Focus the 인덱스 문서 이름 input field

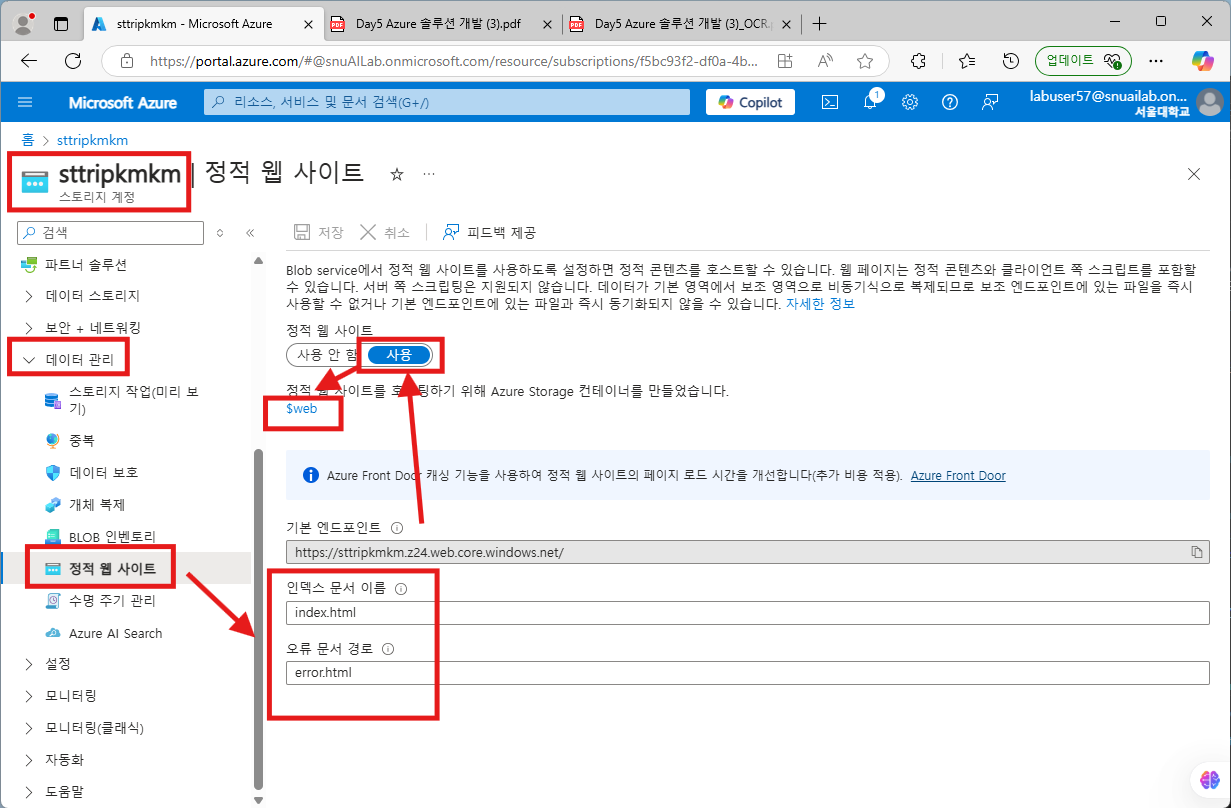[x=748, y=612]
